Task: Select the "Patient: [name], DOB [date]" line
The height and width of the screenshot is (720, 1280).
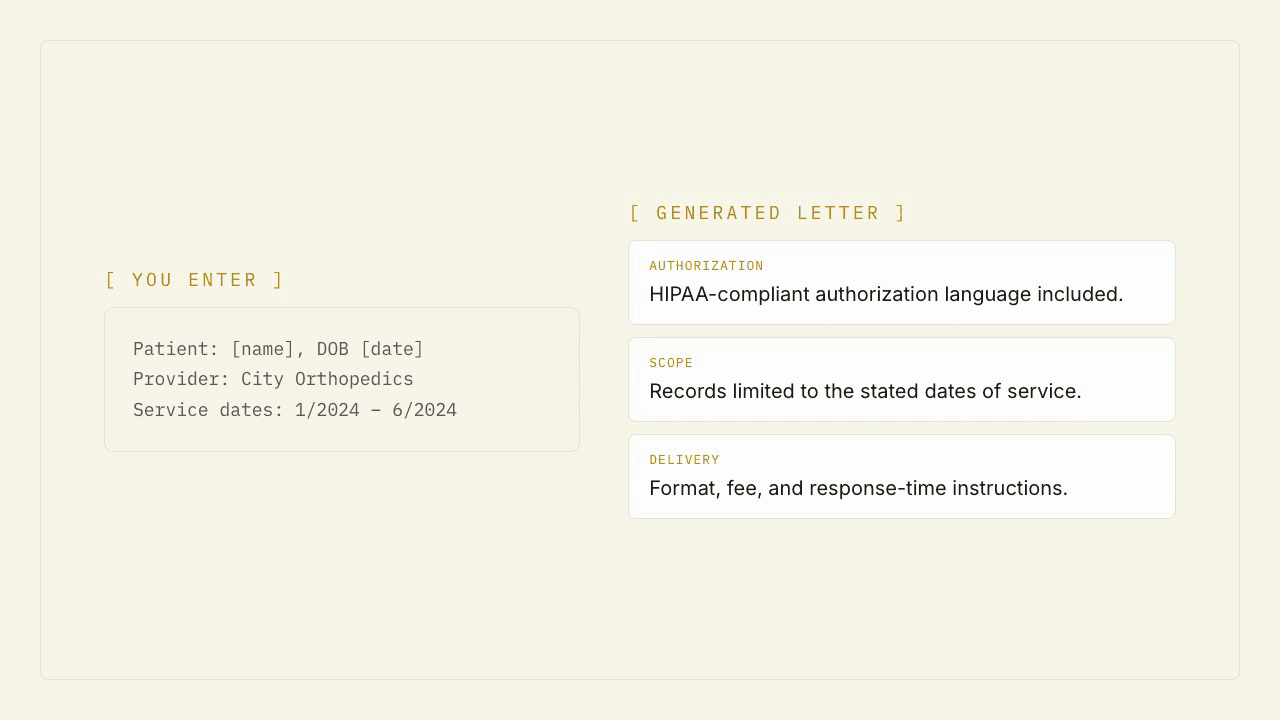Action: point(278,349)
